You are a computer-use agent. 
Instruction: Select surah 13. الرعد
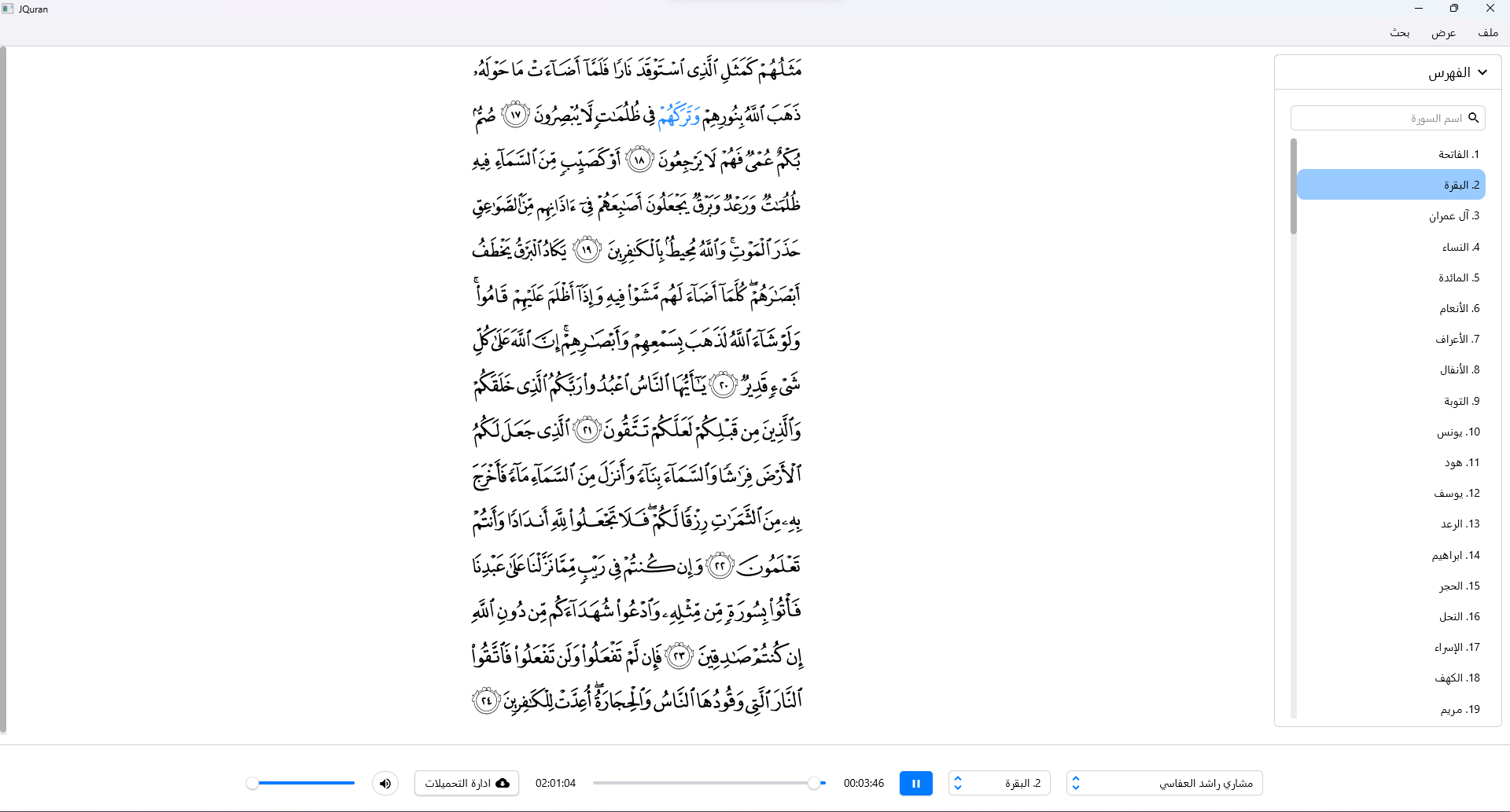click(1390, 524)
